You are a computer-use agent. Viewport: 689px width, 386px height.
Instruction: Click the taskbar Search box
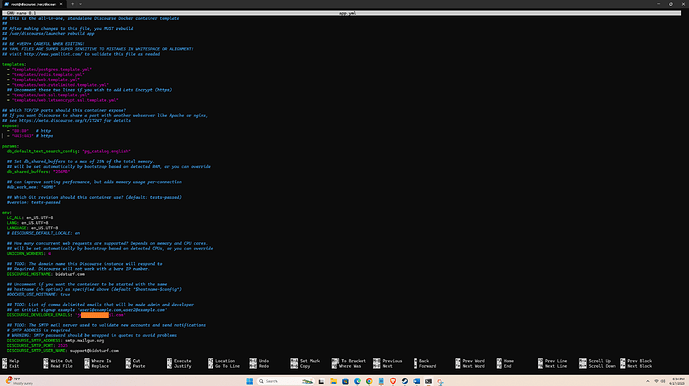tap(285, 381)
